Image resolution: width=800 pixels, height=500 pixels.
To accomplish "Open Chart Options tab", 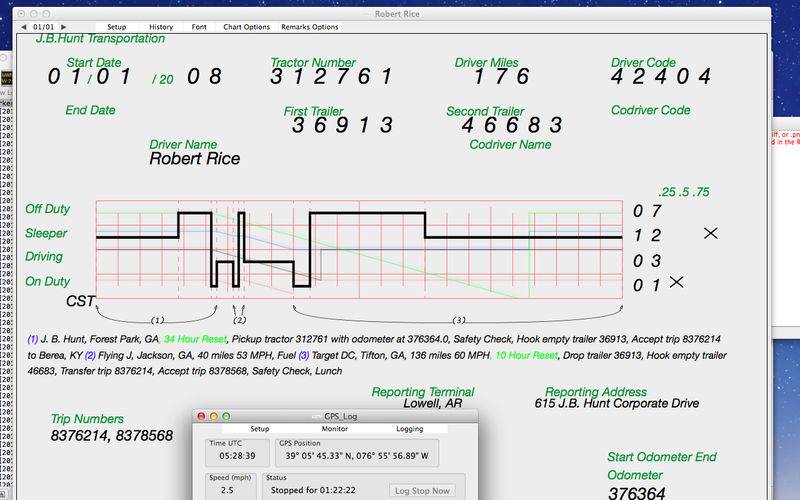I will (246, 27).
